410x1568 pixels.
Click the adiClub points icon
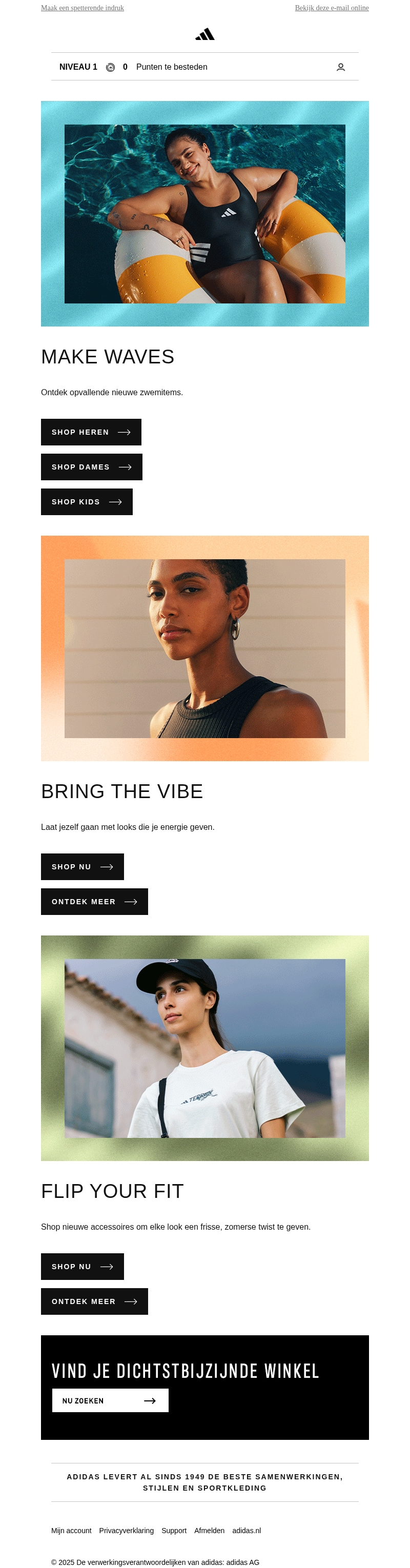point(110,67)
